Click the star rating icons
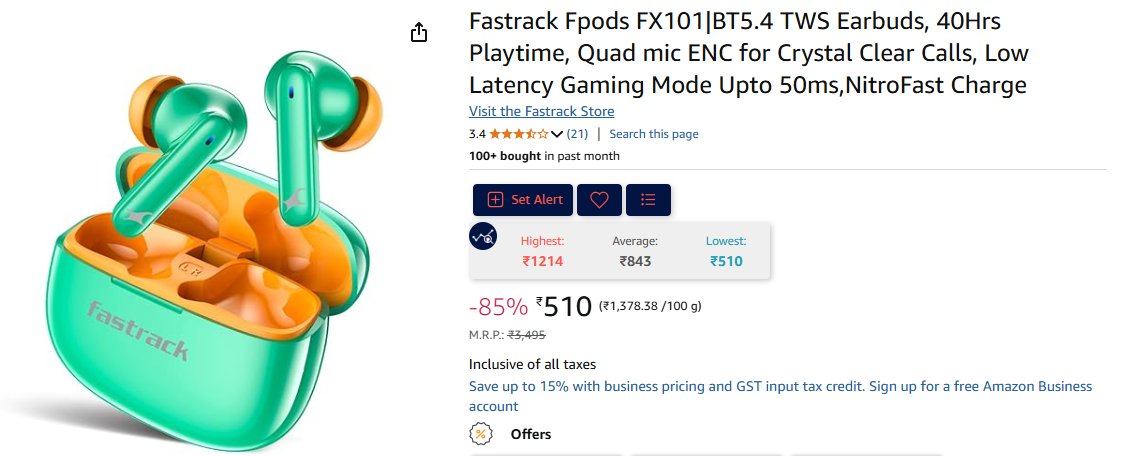Screen dimensions: 1129x456 coord(518,134)
